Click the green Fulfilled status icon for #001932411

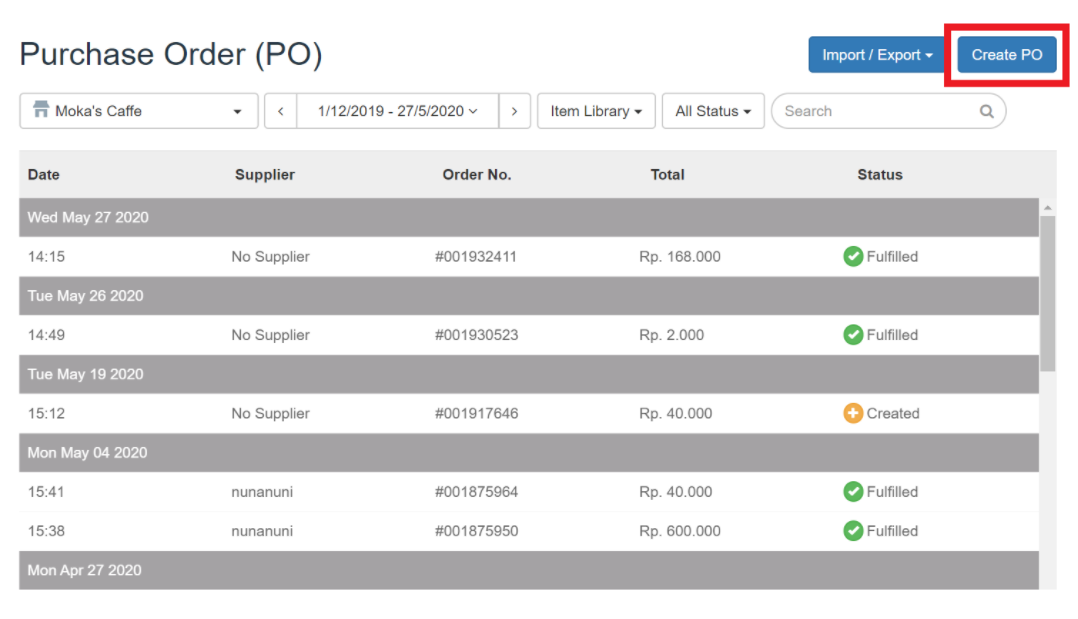(x=853, y=256)
